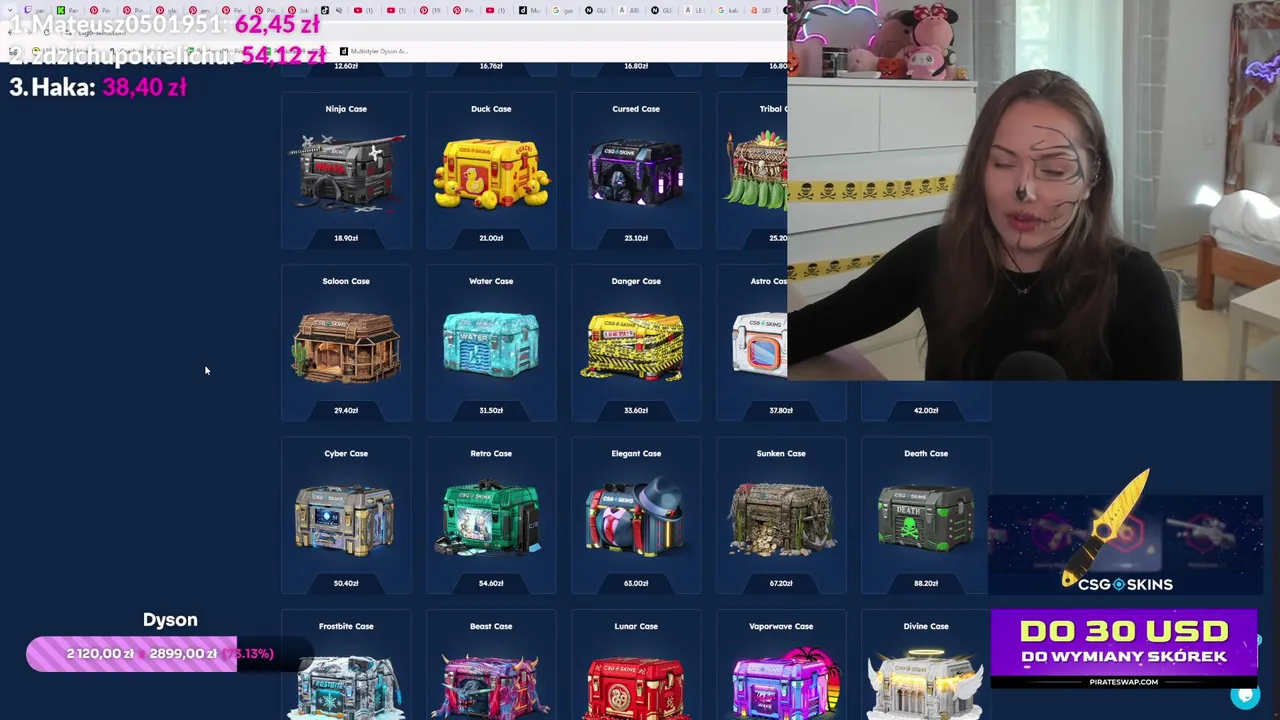
Task: Open the Ninja Case chest image
Action: pos(346,174)
